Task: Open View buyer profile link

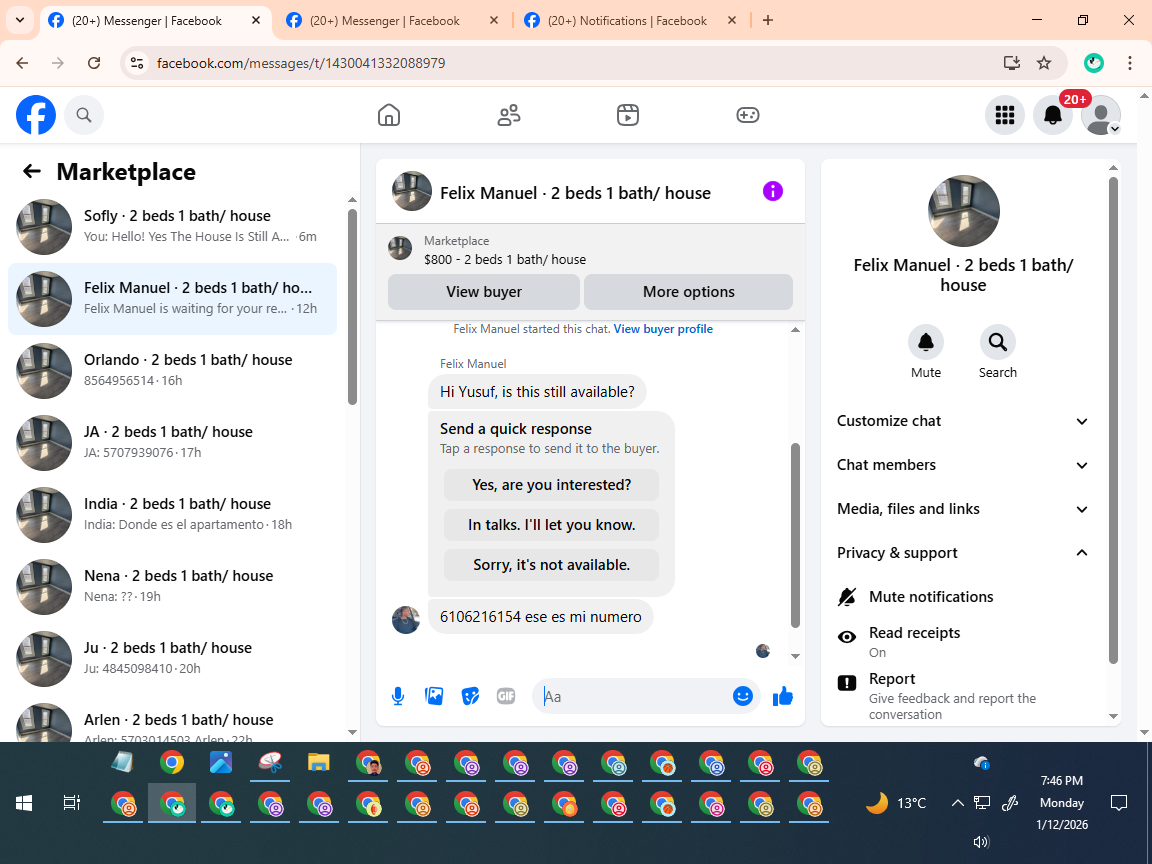Action: tap(663, 328)
